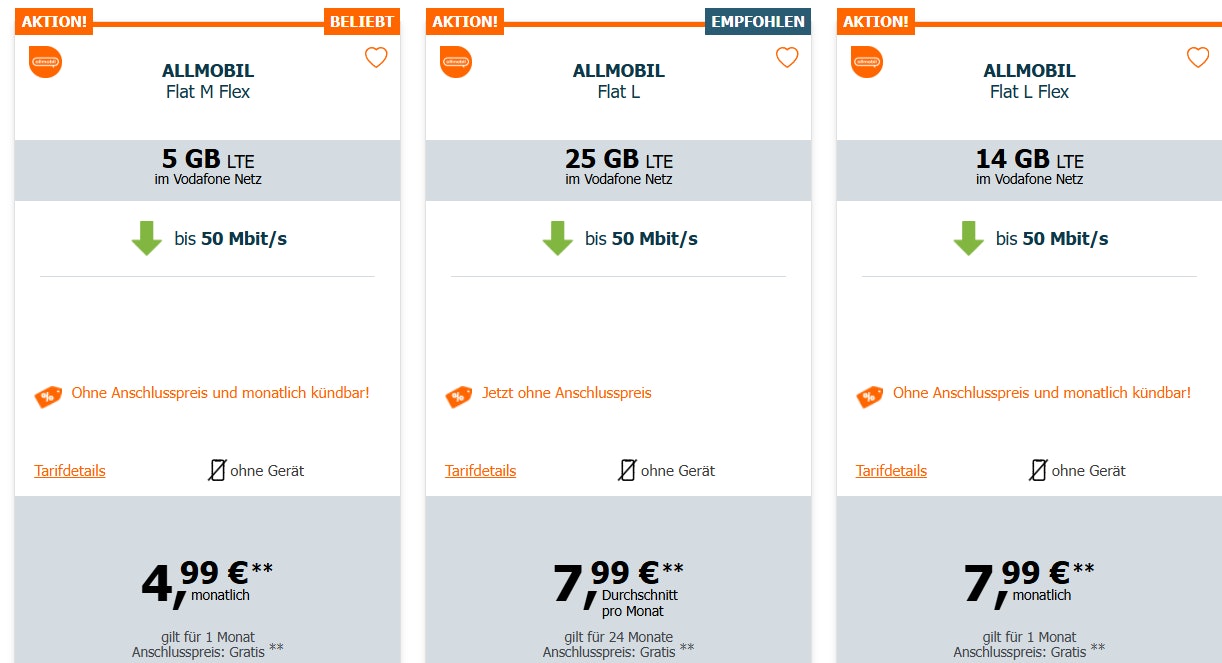This screenshot has height=663, width=1222.
Task: Open Tarifdetails for Flat L
Action: [481, 471]
